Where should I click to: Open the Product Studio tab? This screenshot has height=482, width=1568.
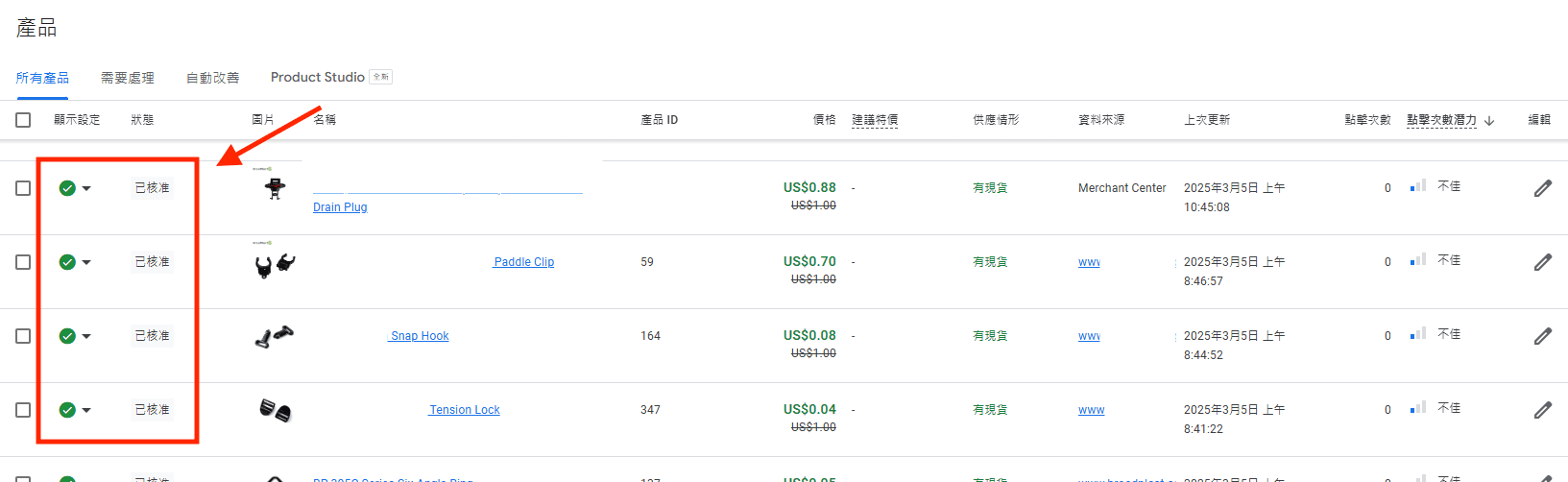pos(318,77)
